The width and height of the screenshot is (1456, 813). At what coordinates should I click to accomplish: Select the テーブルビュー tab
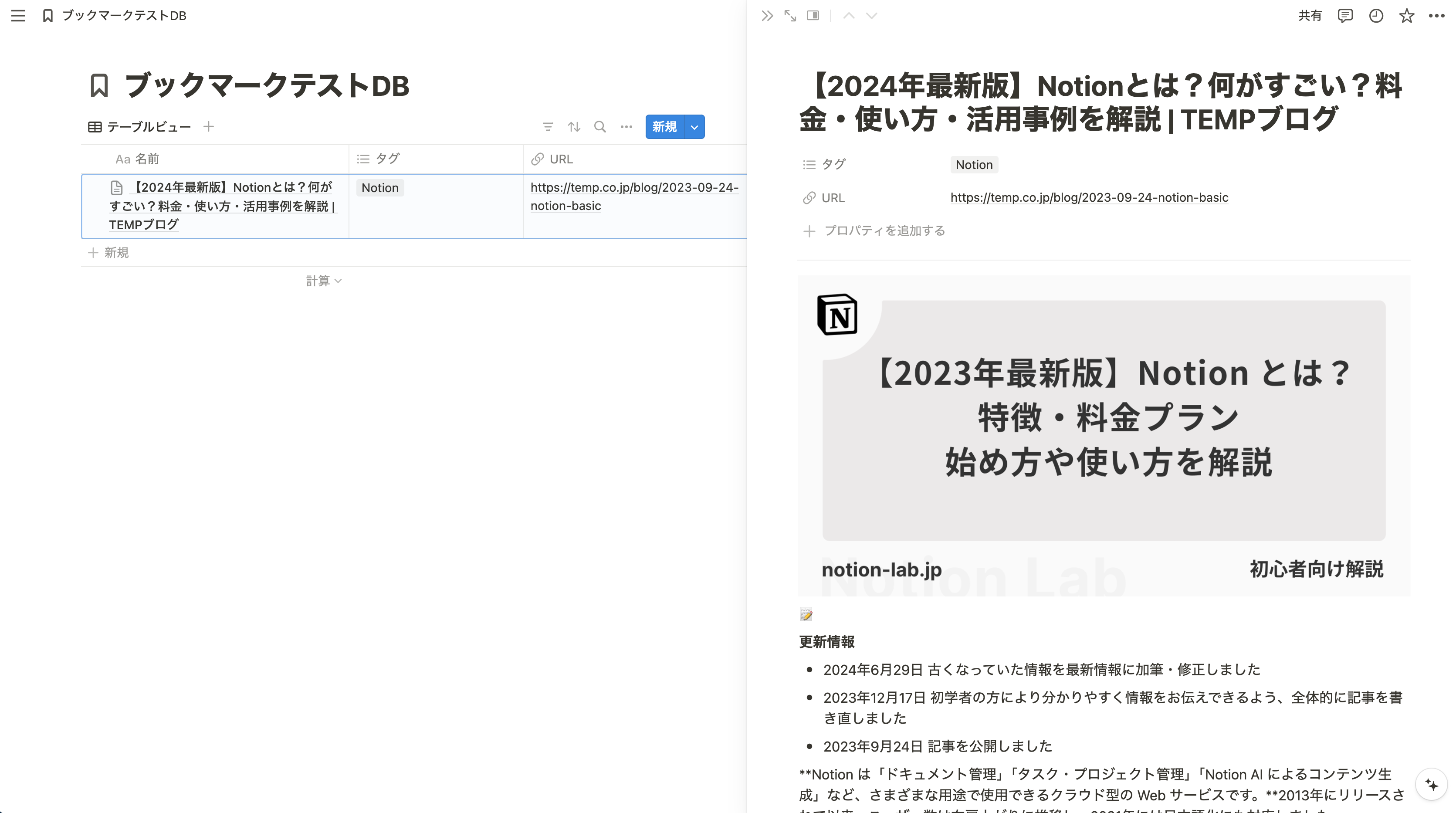point(139,127)
